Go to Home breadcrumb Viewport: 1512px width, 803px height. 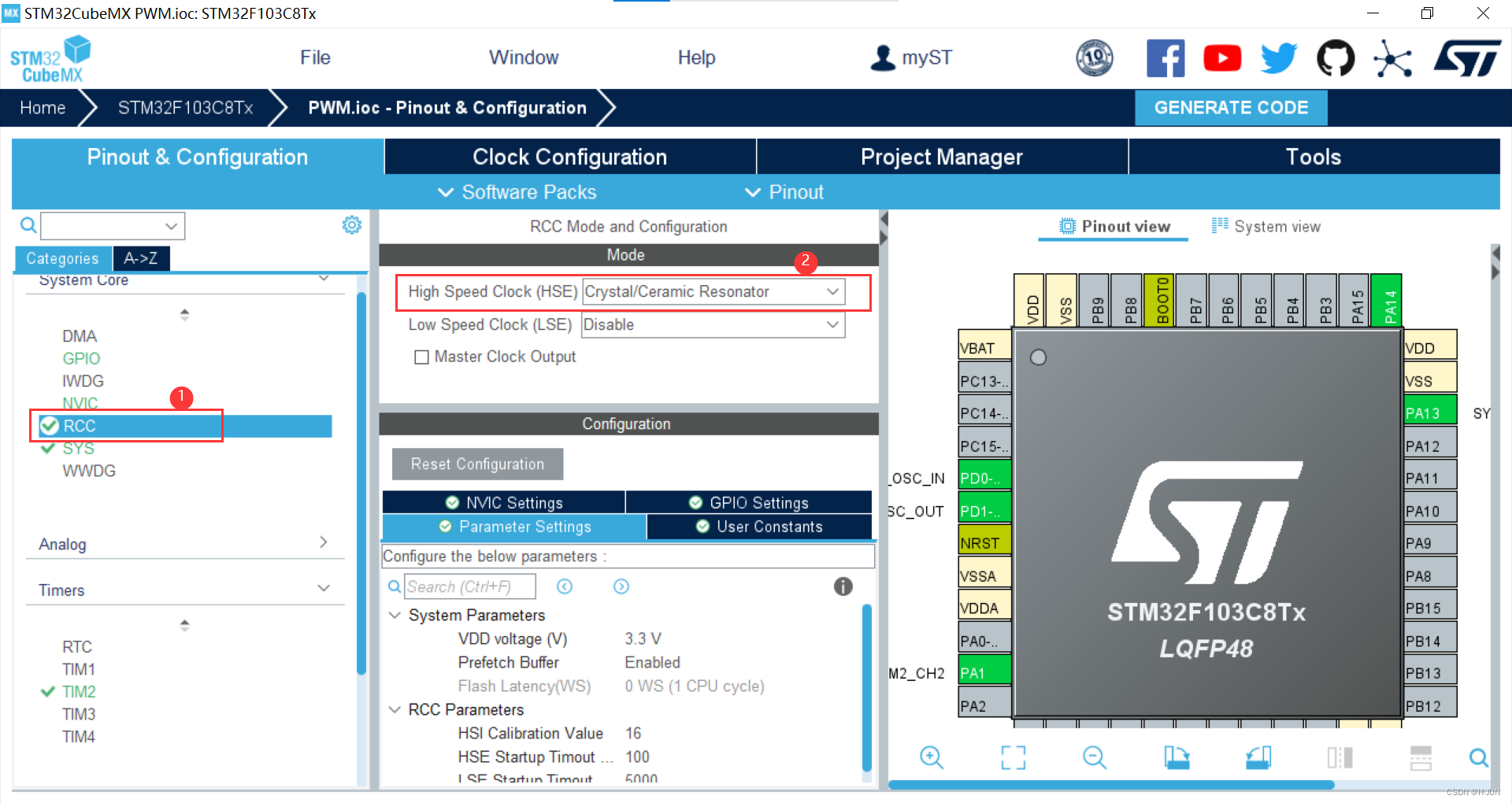43,108
